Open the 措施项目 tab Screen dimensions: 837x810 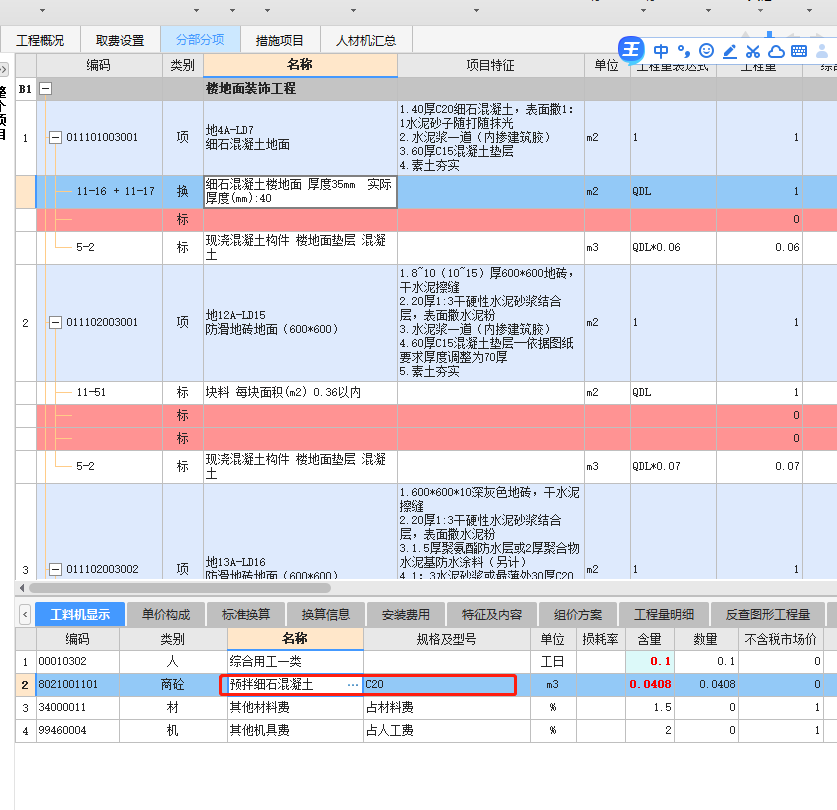[280, 41]
